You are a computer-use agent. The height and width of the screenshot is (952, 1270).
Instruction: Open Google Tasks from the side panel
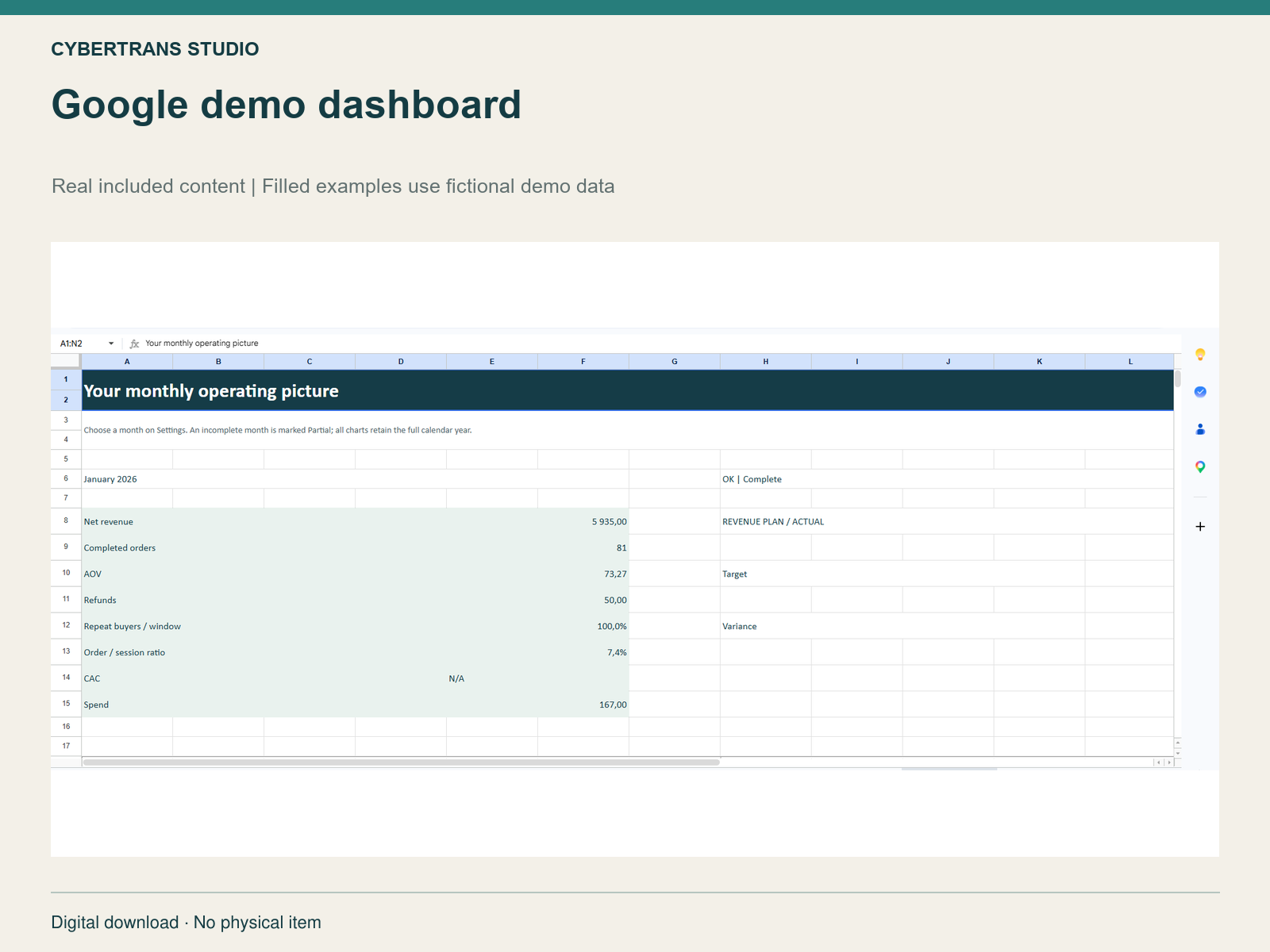point(1200,392)
